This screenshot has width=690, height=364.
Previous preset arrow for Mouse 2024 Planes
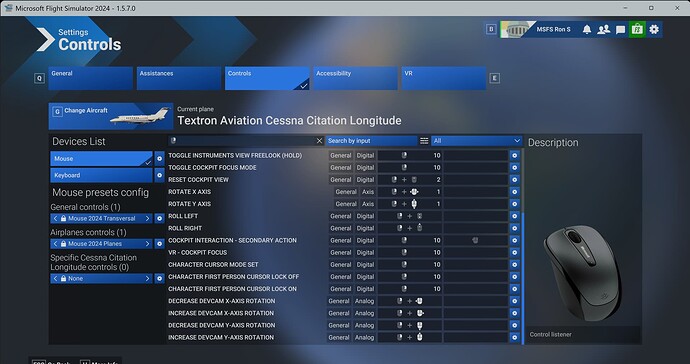coord(55,244)
